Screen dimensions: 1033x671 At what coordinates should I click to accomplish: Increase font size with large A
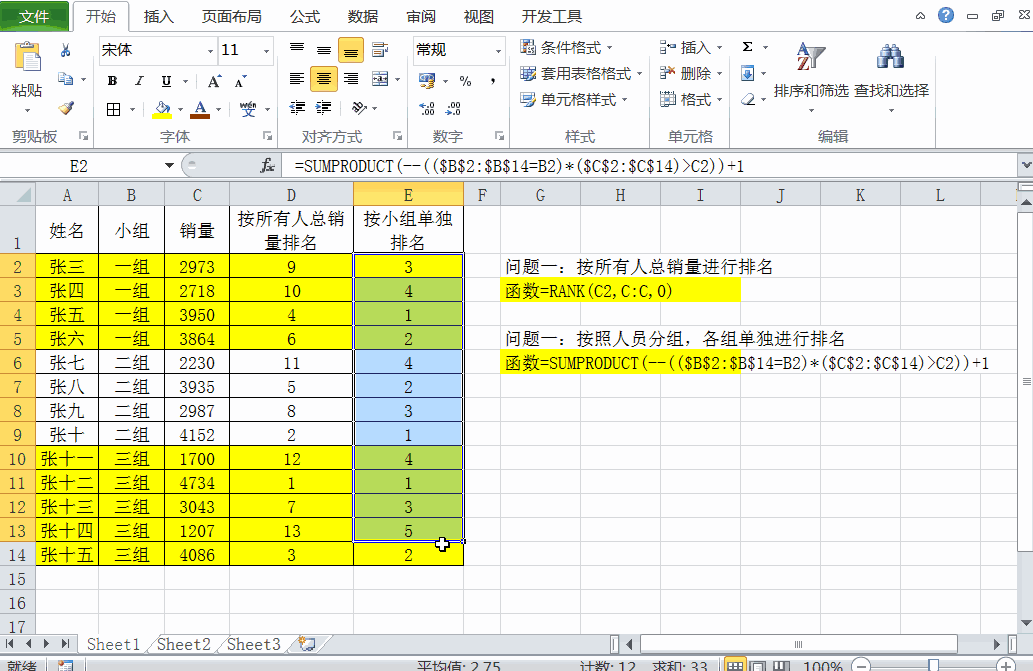(x=214, y=81)
